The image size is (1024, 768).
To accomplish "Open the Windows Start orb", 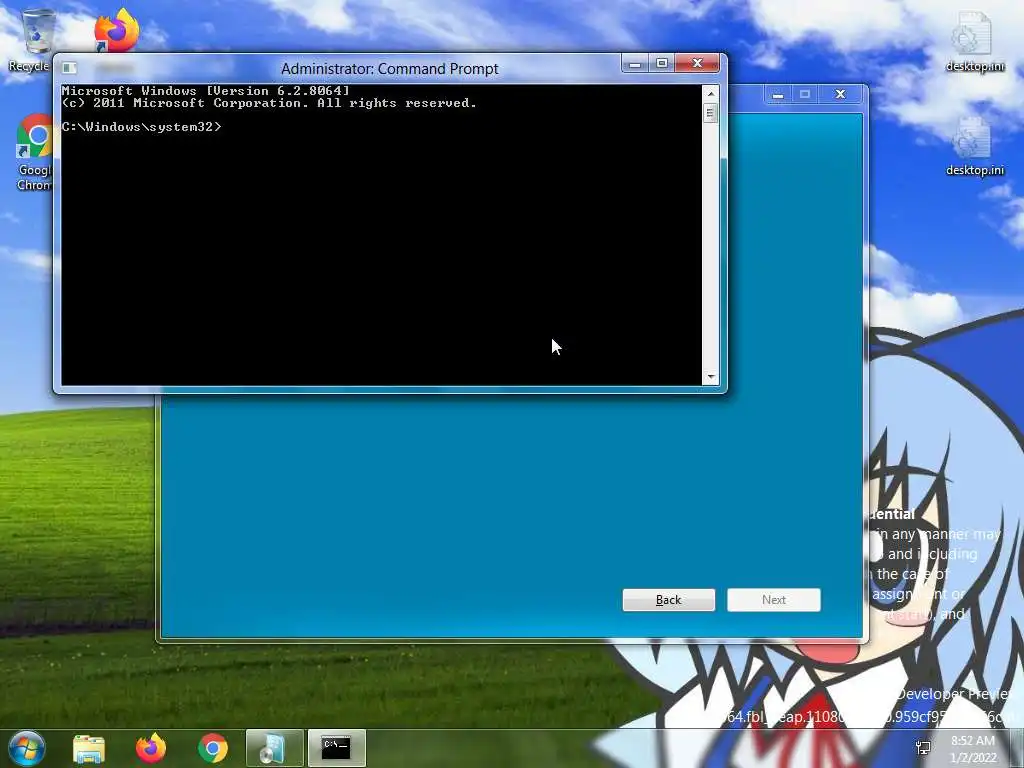I will click(x=27, y=748).
